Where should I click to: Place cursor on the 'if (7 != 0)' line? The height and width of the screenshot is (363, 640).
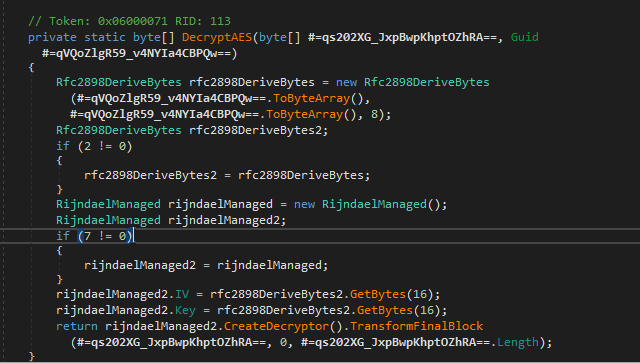pos(94,236)
